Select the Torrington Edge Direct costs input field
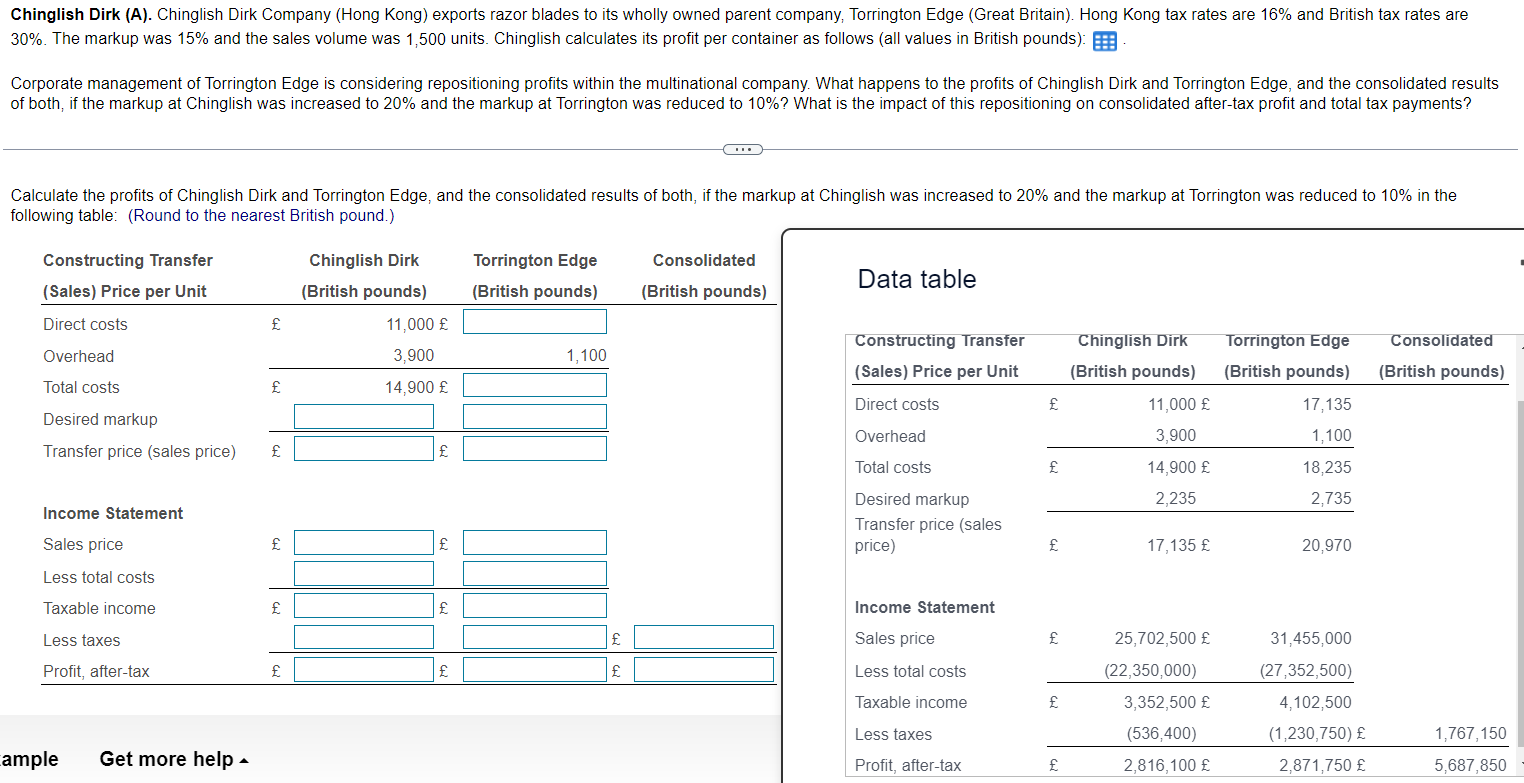This screenshot has height=783, width=1524. (534, 321)
